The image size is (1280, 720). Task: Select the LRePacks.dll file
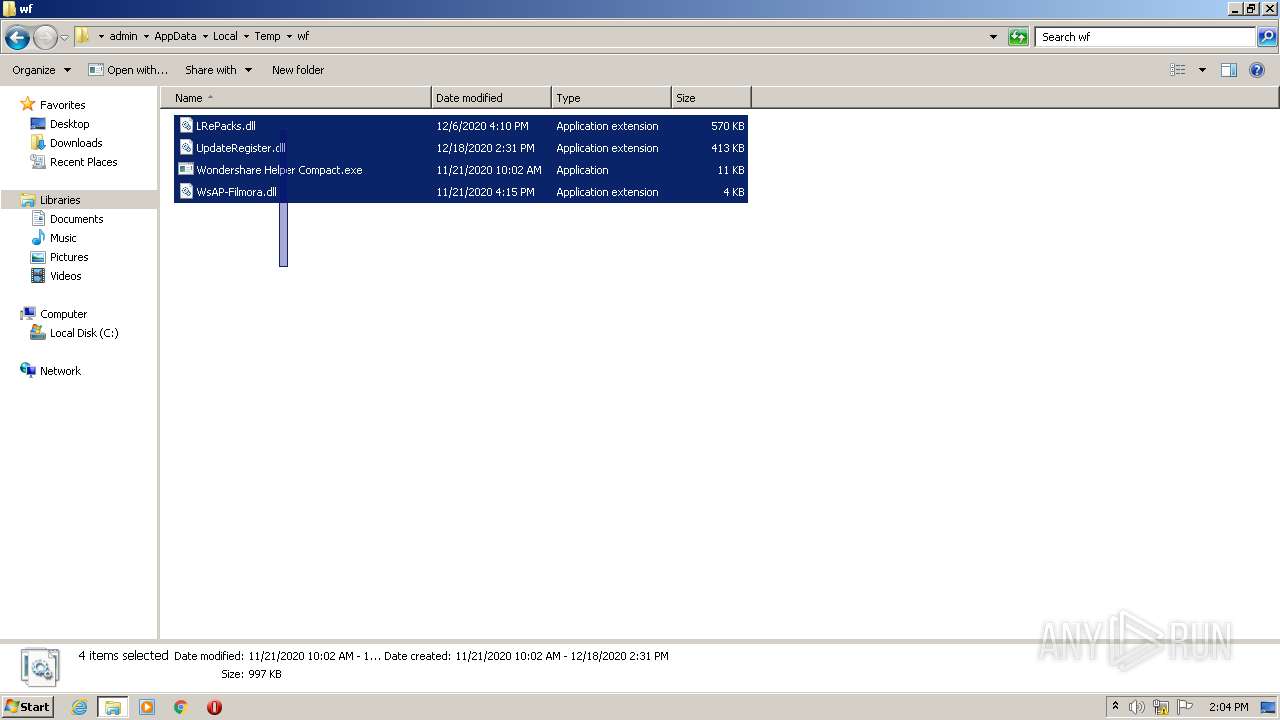(x=461, y=126)
